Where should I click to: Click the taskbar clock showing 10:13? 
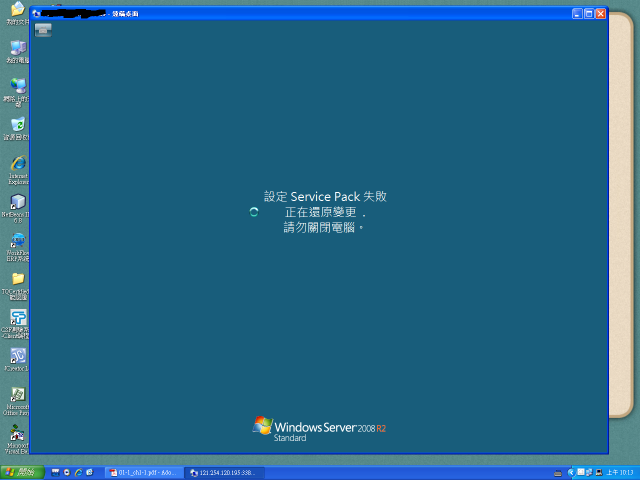(x=620, y=473)
